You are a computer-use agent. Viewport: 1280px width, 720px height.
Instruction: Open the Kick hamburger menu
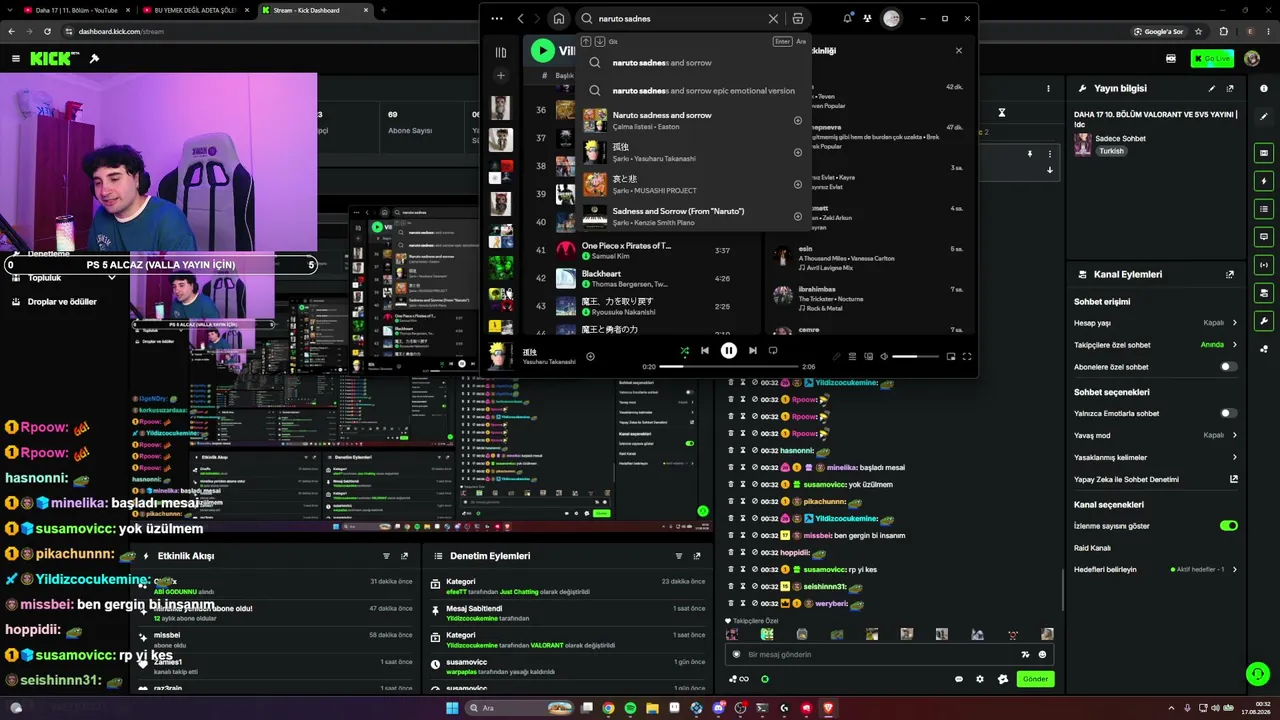coord(15,59)
